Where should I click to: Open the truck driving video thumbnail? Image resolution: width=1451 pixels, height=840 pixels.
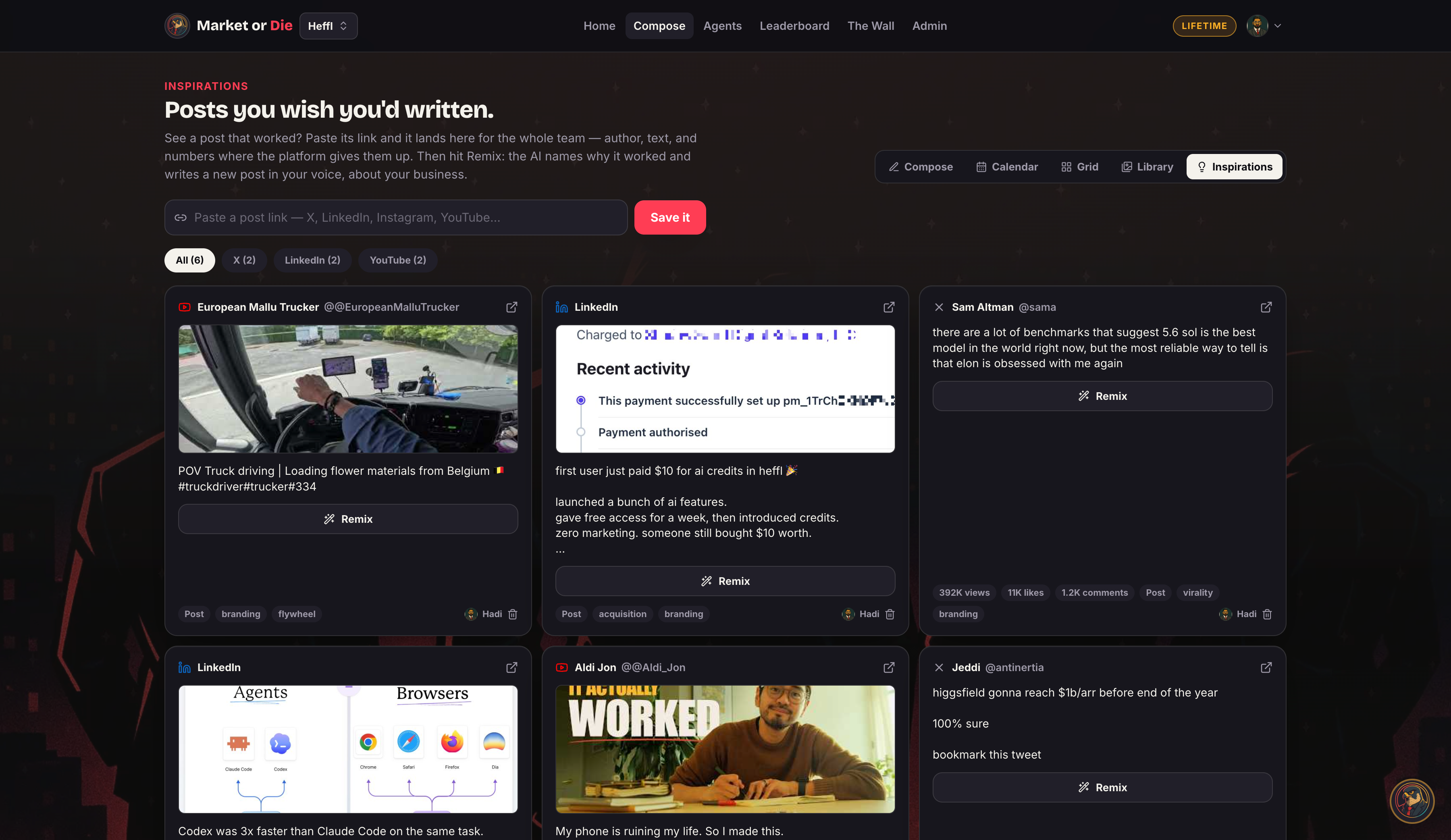click(348, 389)
